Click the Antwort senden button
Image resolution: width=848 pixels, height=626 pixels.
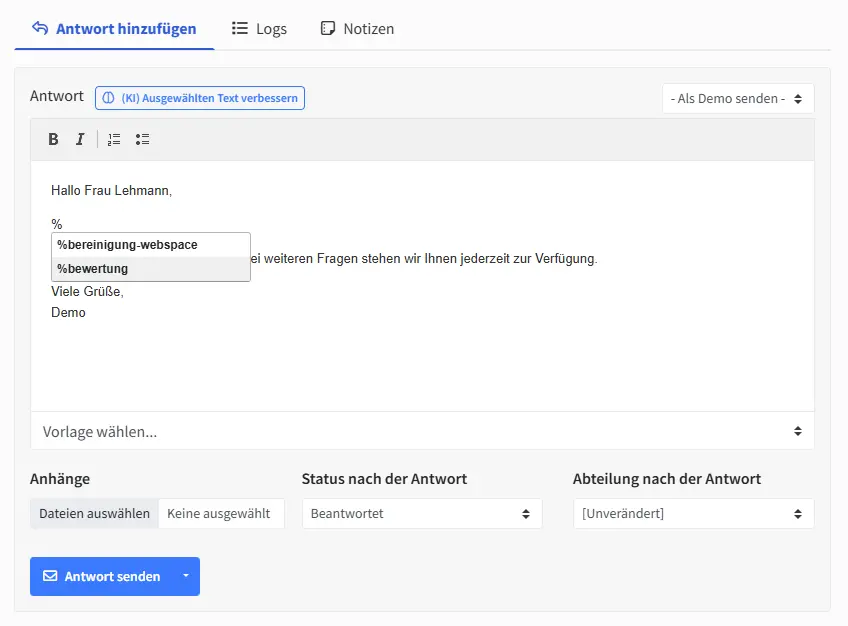tap(102, 576)
